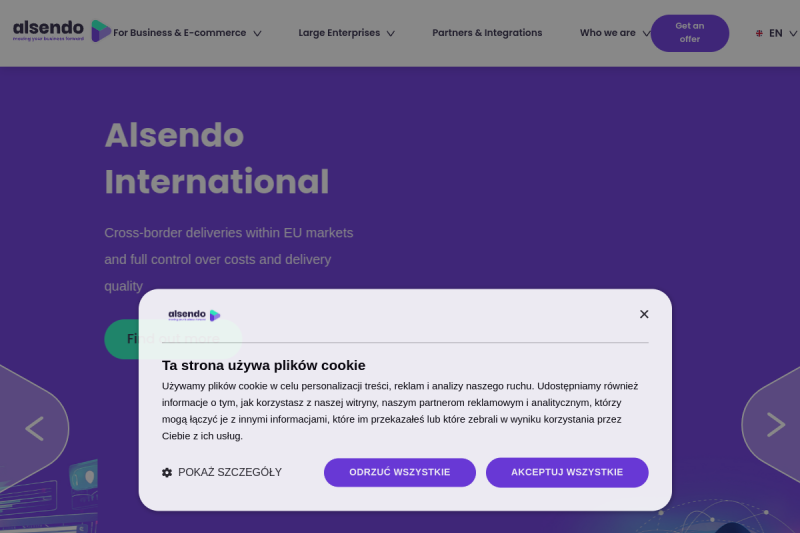800x533 pixels.
Task: Open Partners & Integrations page
Action: [487, 33]
